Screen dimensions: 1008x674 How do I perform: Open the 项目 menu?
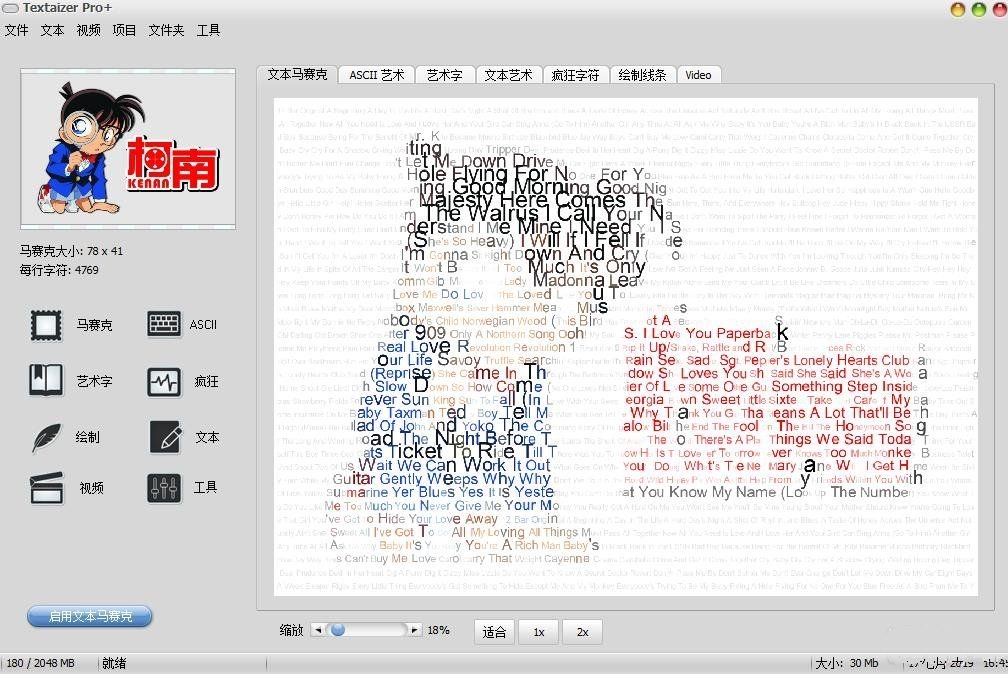tap(124, 30)
